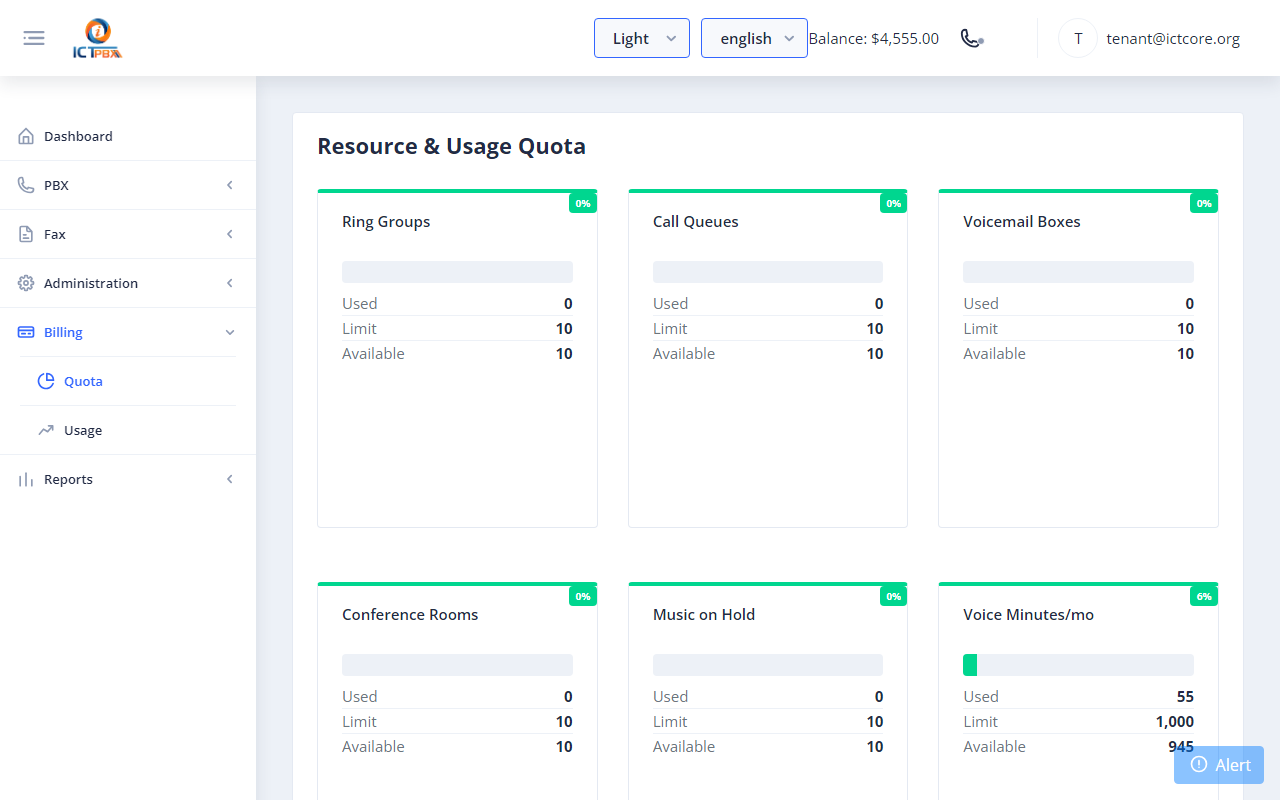
Task: Select Usage under Billing
Action: pyautogui.click(x=128, y=430)
